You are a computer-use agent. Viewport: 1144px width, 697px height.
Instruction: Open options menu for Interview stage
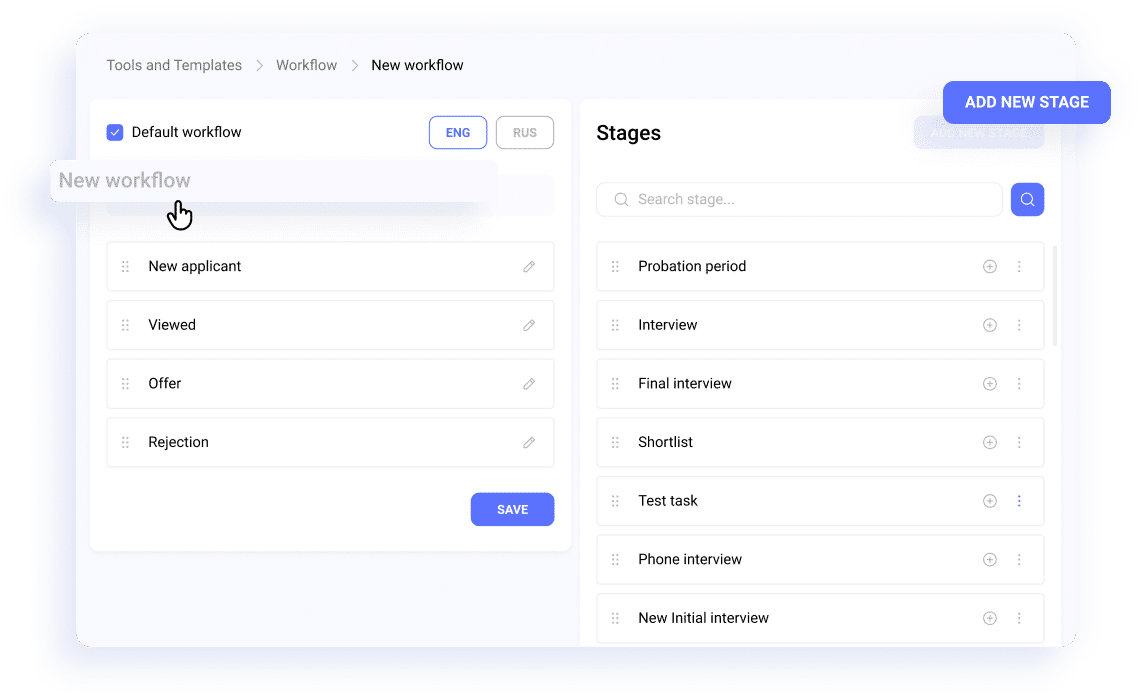[1019, 325]
